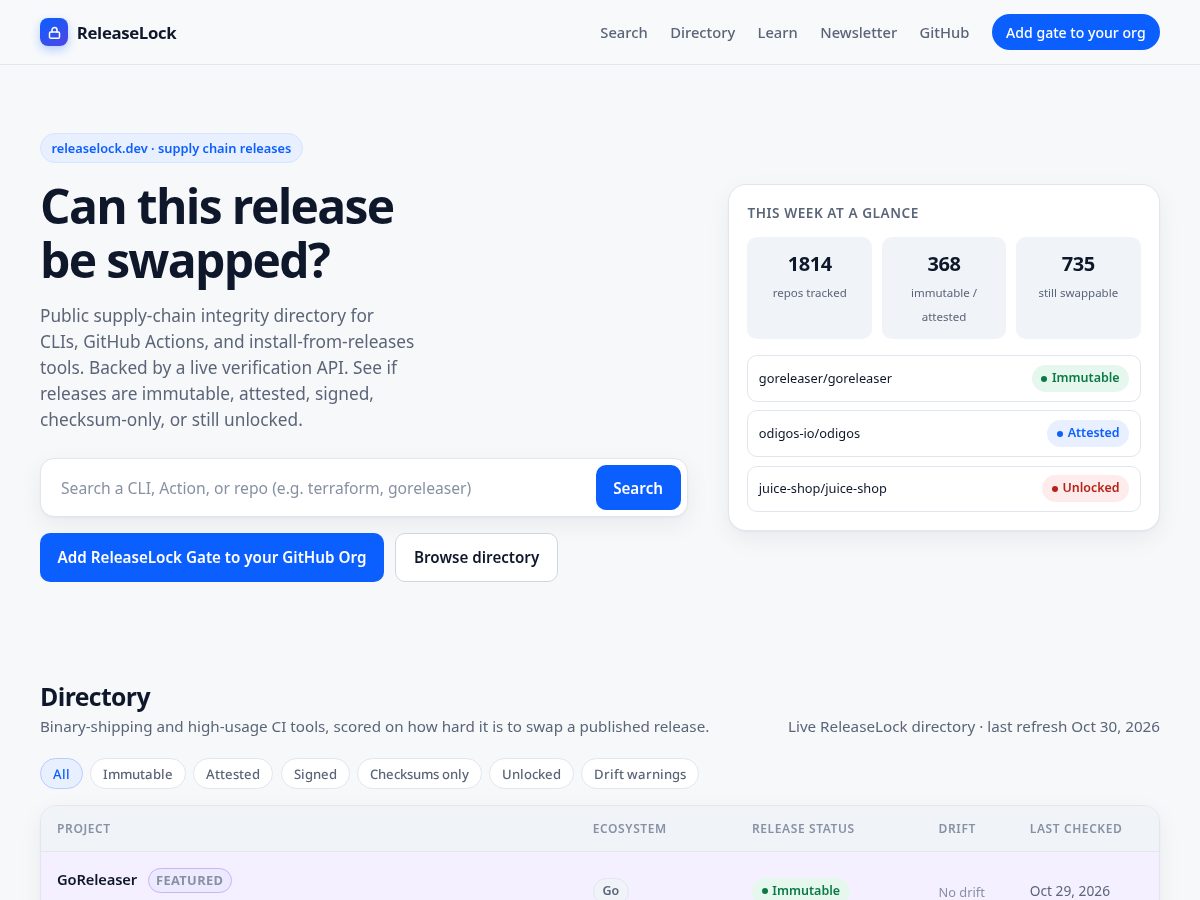Open the Newsletter nav link

click(x=858, y=33)
